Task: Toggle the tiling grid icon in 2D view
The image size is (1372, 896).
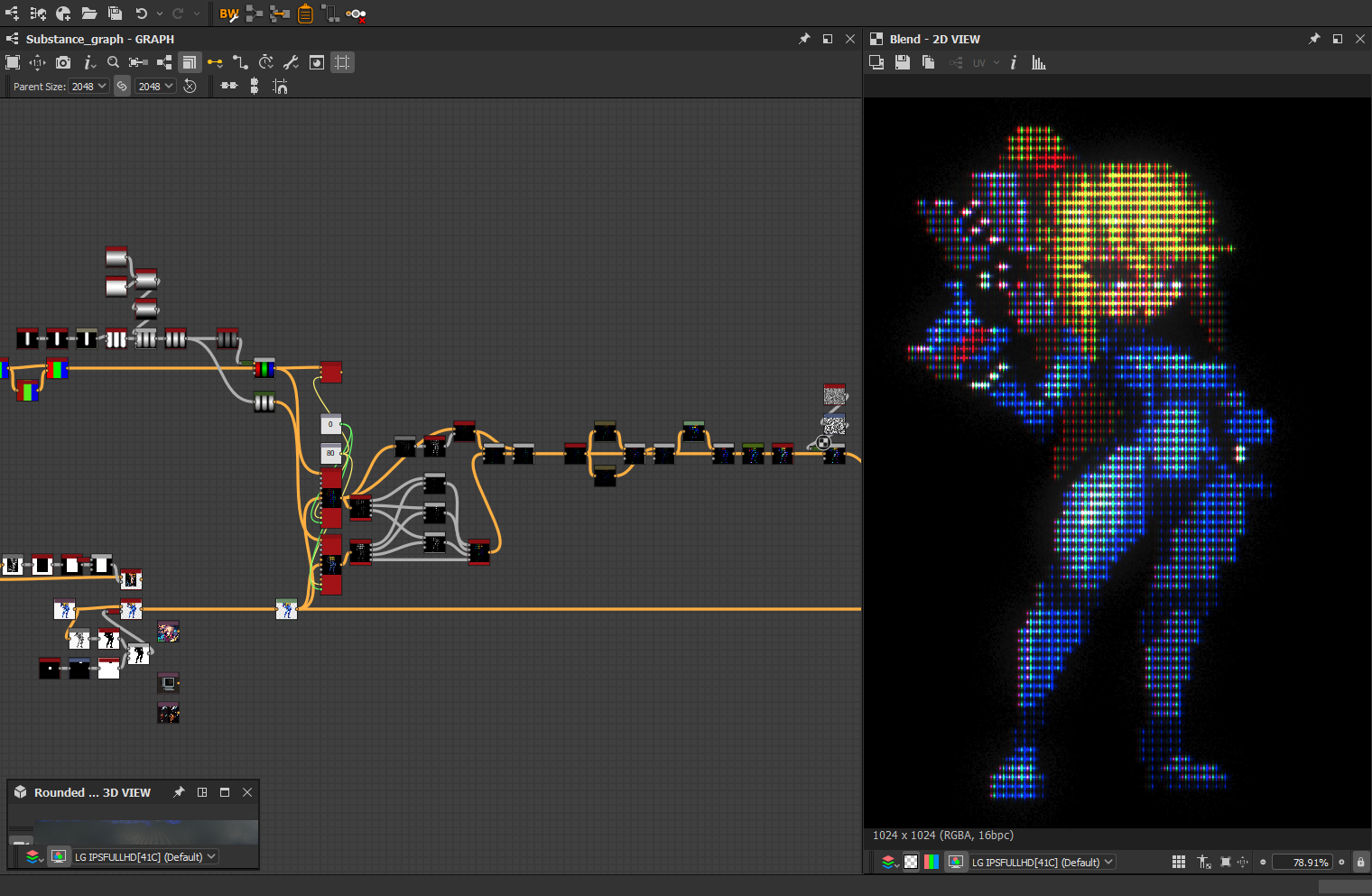Action: (1178, 862)
